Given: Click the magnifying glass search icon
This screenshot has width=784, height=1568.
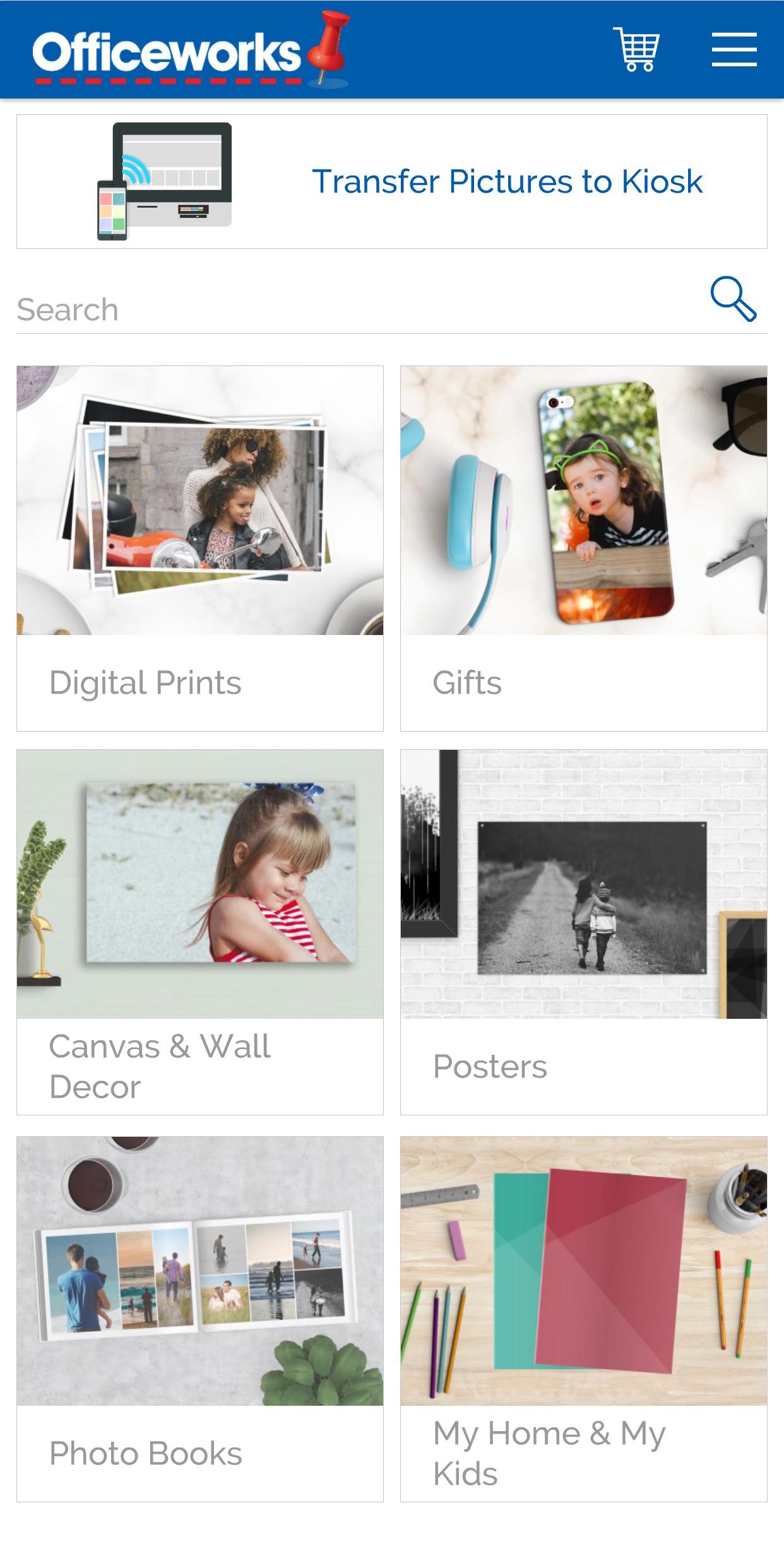Looking at the screenshot, I should [x=733, y=299].
